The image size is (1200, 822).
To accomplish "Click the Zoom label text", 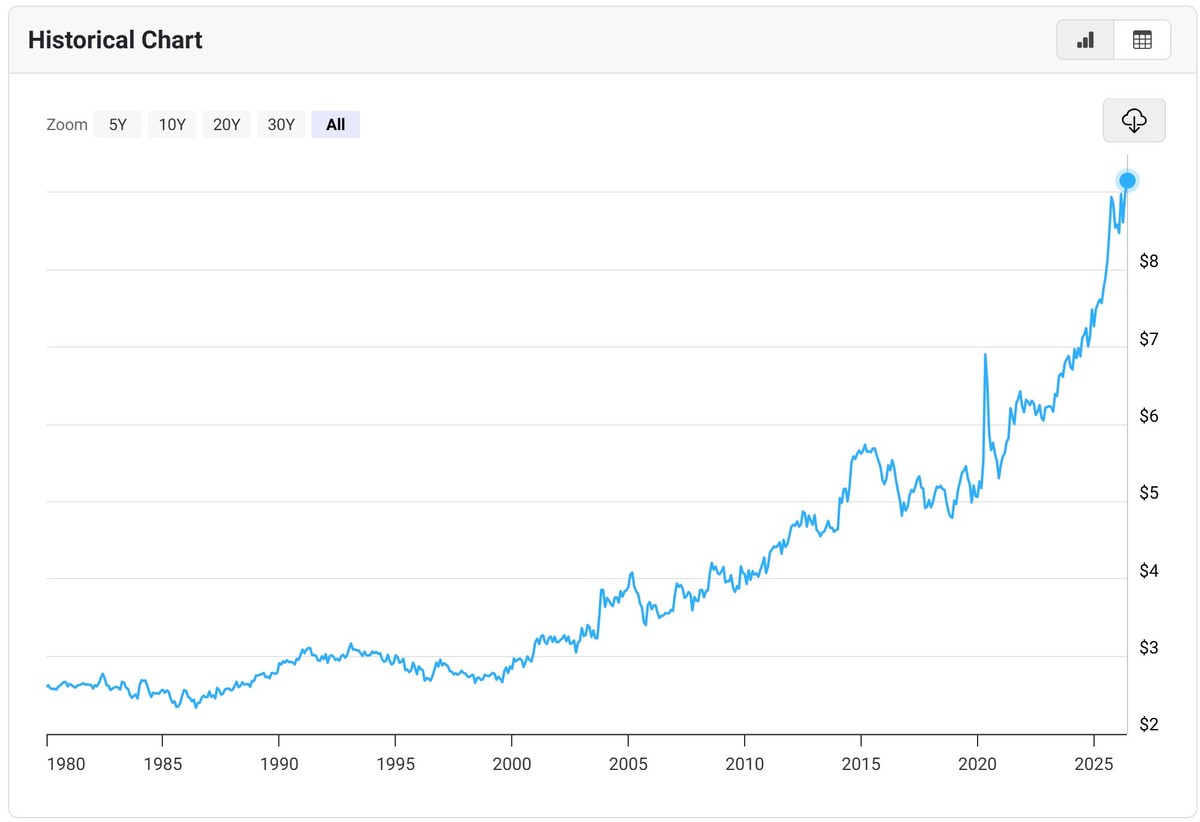I will click(x=67, y=125).
